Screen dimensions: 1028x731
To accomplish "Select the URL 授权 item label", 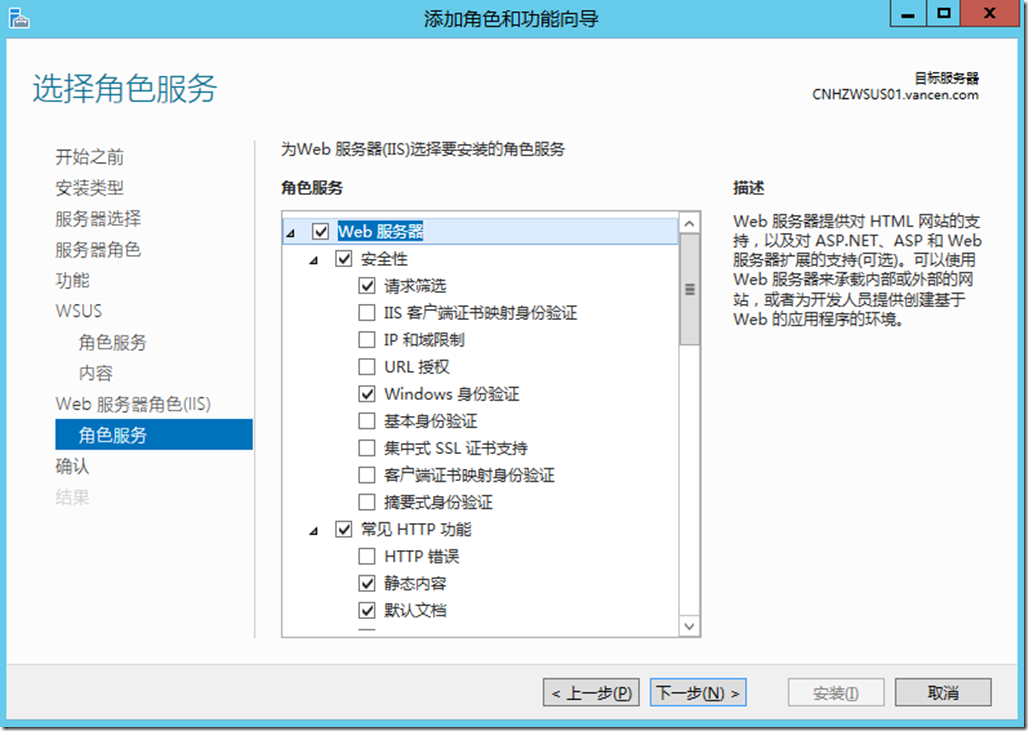I will (x=417, y=366).
